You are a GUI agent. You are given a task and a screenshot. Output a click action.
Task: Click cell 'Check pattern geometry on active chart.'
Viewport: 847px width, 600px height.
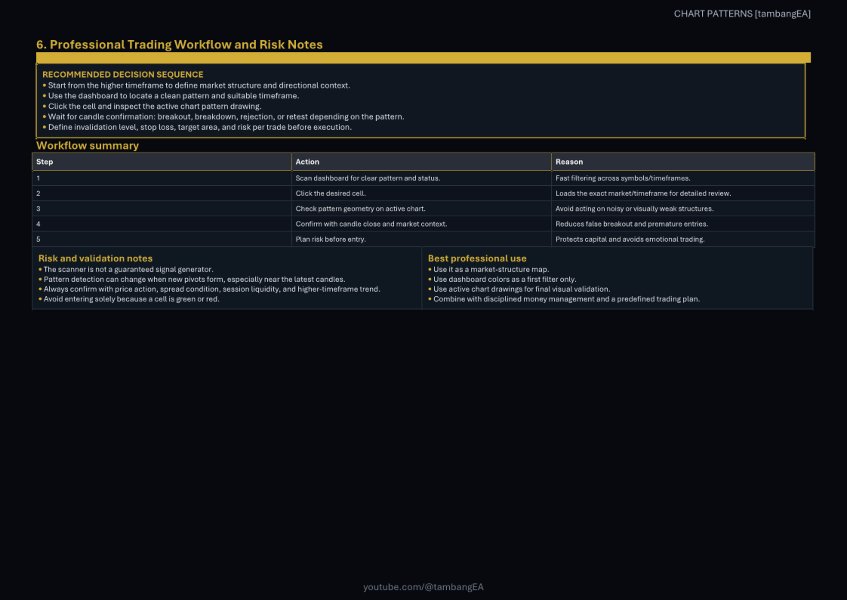(x=421, y=208)
